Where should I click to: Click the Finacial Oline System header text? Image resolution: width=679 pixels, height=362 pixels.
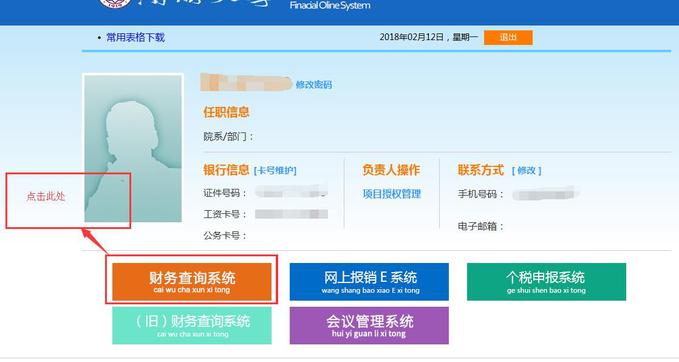click(x=330, y=6)
